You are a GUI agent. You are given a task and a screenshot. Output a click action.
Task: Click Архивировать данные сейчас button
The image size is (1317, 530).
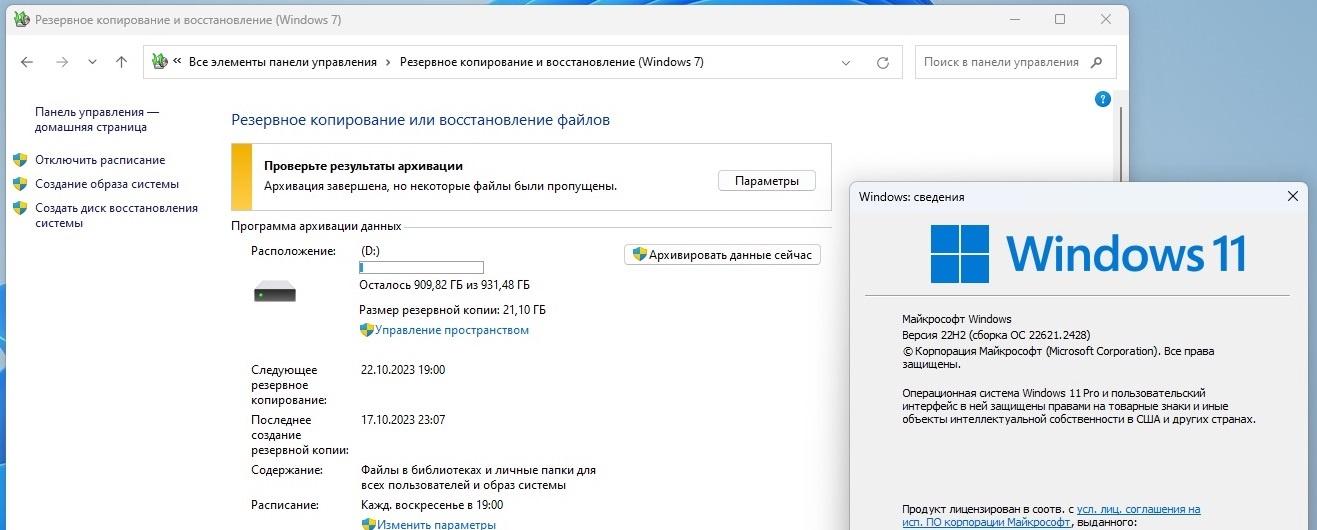click(722, 255)
